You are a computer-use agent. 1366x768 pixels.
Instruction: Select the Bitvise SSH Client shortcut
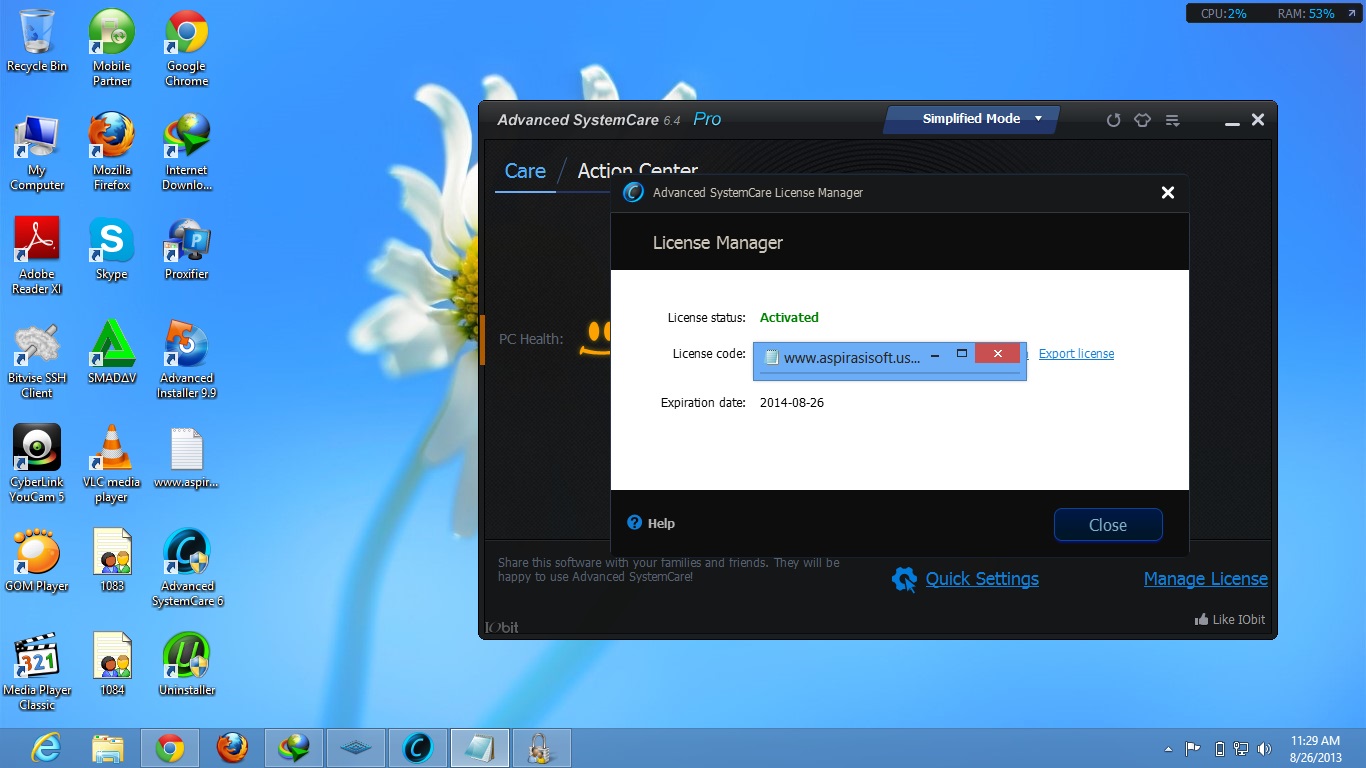(x=37, y=360)
